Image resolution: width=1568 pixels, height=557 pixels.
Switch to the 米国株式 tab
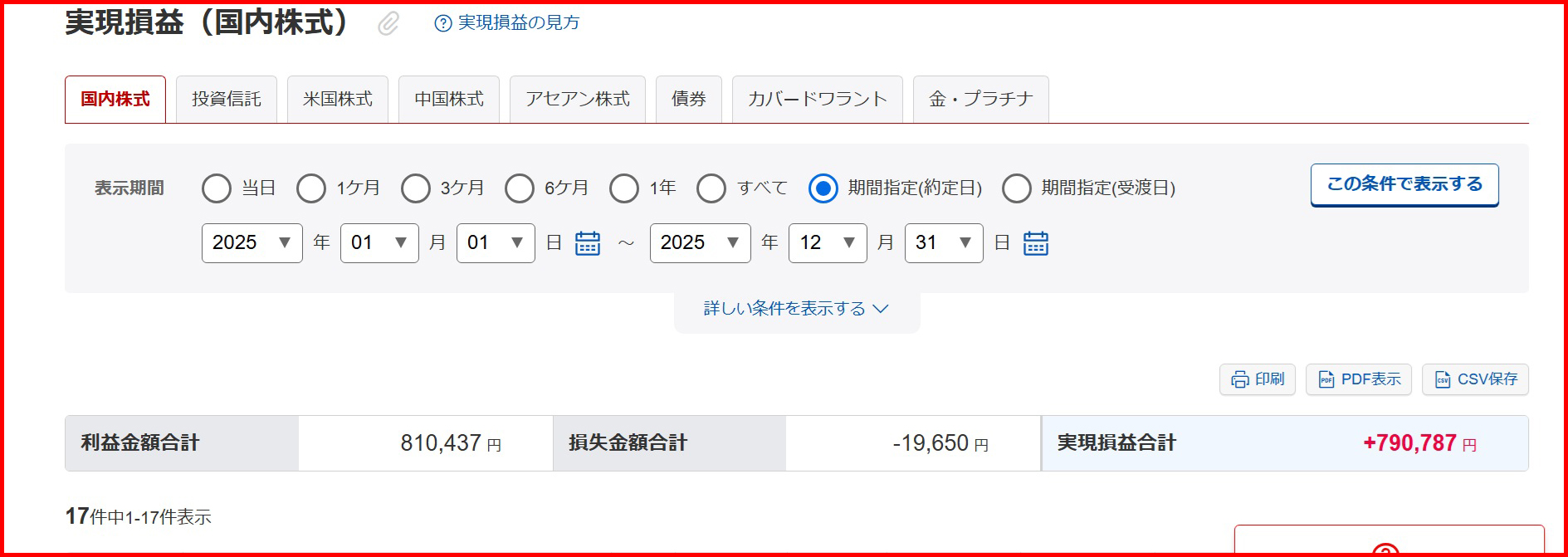pos(338,100)
